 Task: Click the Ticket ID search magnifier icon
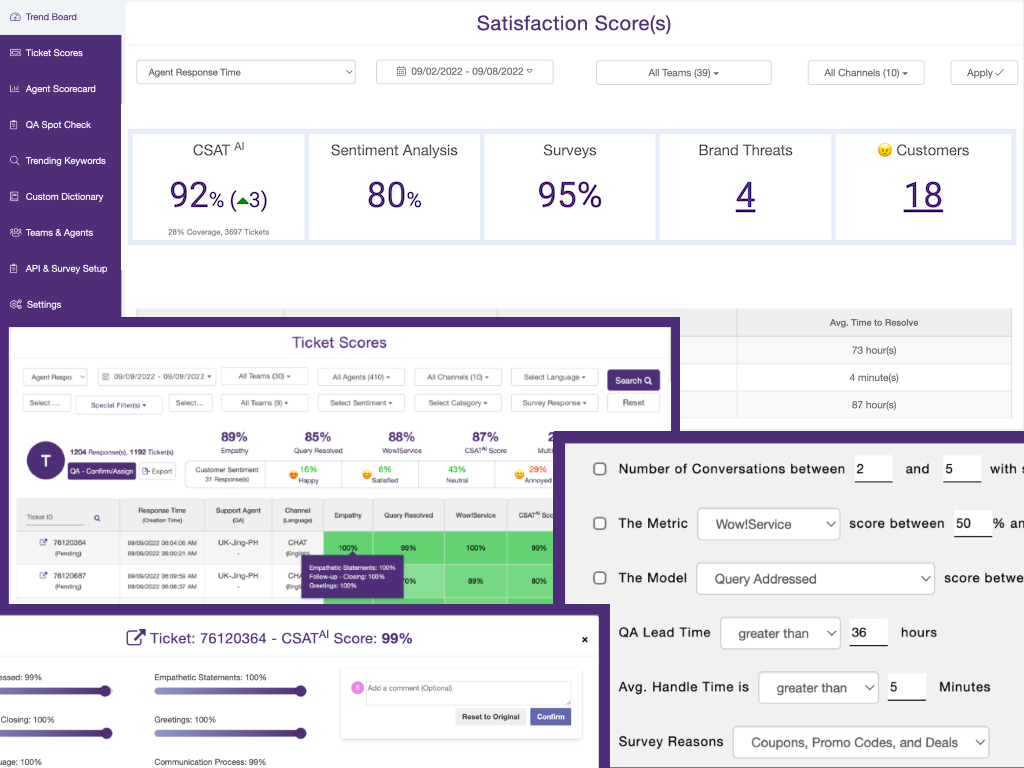coord(97,518)
